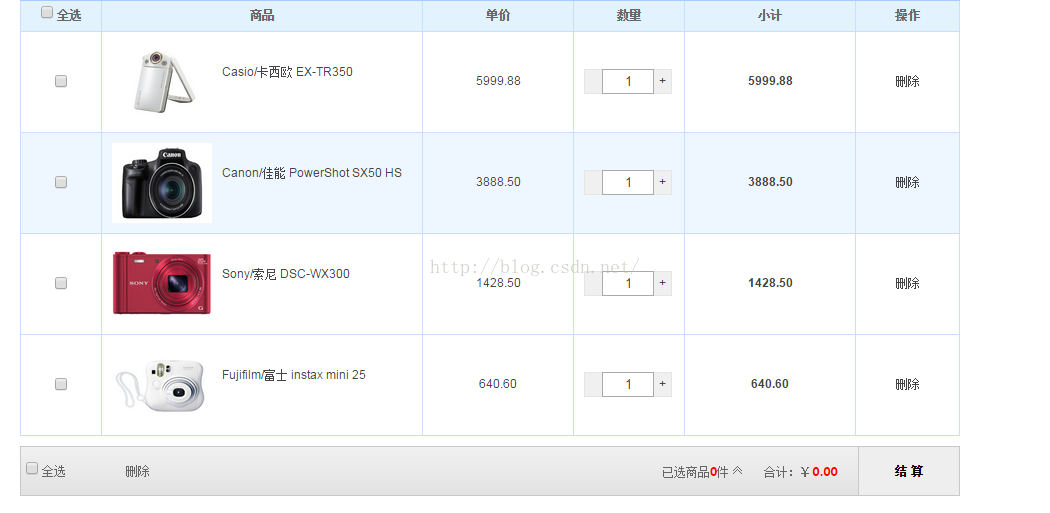Click the 数量 column header
The height and width of the screenshot is (513, 1050).
[x=629, y=15]
